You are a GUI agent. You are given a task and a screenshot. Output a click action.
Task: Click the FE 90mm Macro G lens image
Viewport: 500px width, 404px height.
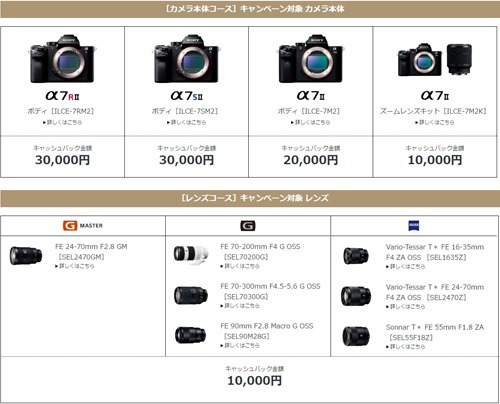[191, 335]
